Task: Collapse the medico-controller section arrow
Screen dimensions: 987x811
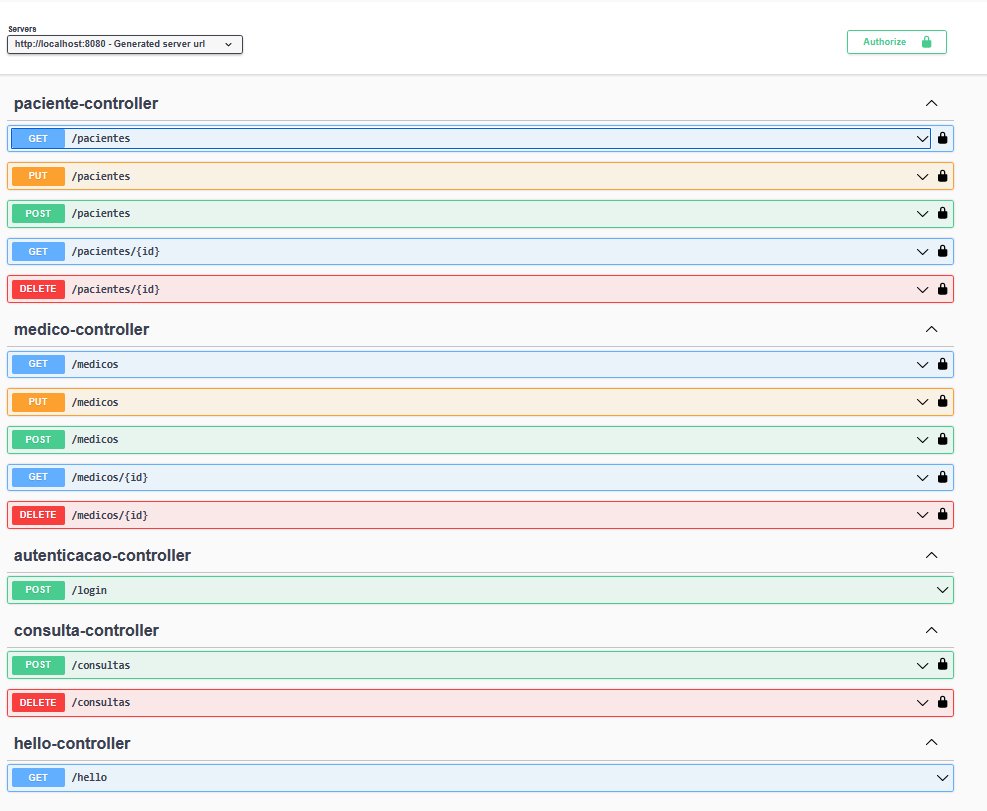Action: (x=932, y=329)
